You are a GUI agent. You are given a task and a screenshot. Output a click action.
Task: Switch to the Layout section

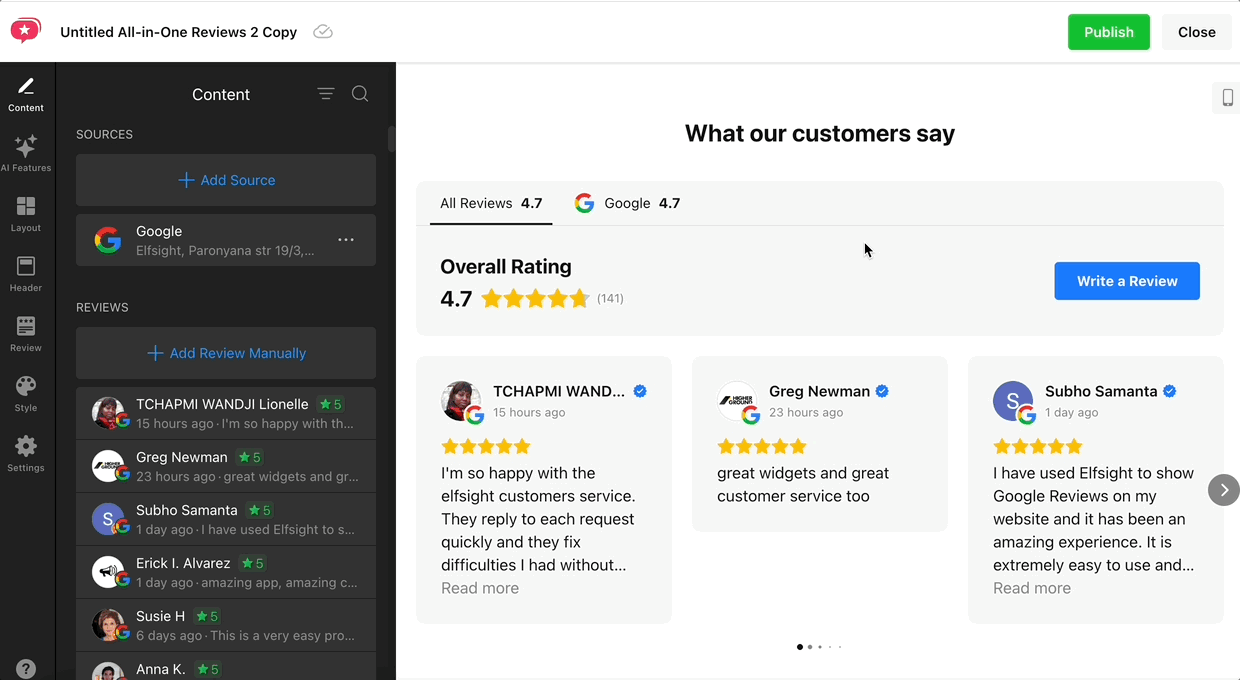point(26,213)
